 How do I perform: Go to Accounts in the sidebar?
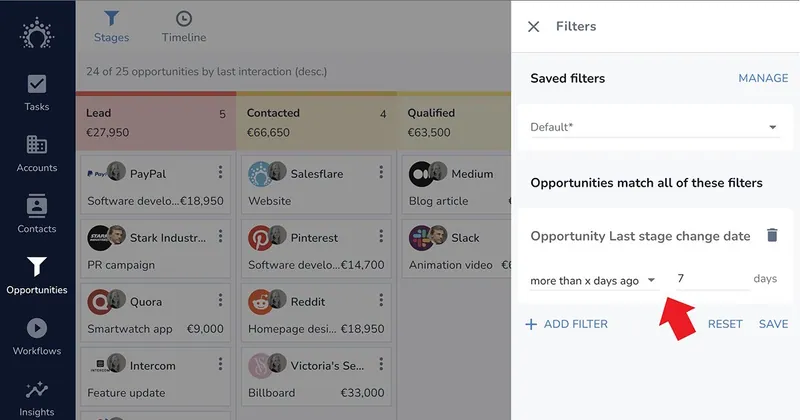click(x=37, y=154)
